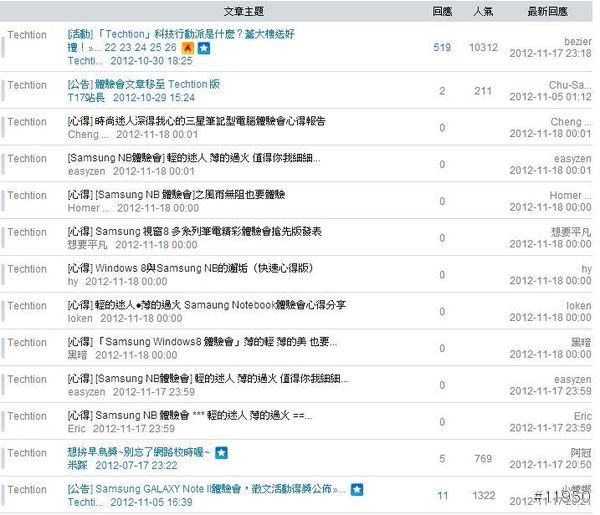This screenshot has height=515, width=600.
Task: Click author 想要平凡 below the 視窗8 thread title
Action: tap(87, 244)
